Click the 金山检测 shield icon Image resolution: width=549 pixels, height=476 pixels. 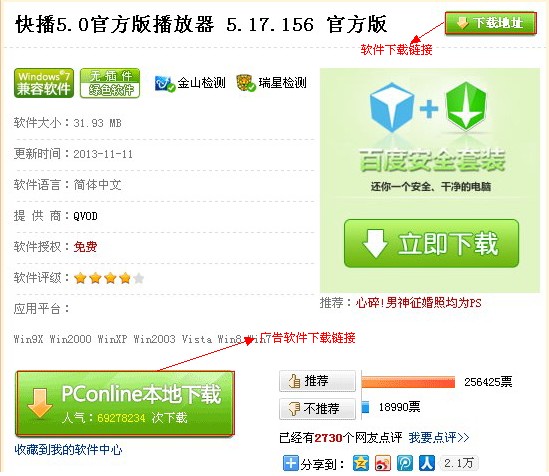(165, 84)
